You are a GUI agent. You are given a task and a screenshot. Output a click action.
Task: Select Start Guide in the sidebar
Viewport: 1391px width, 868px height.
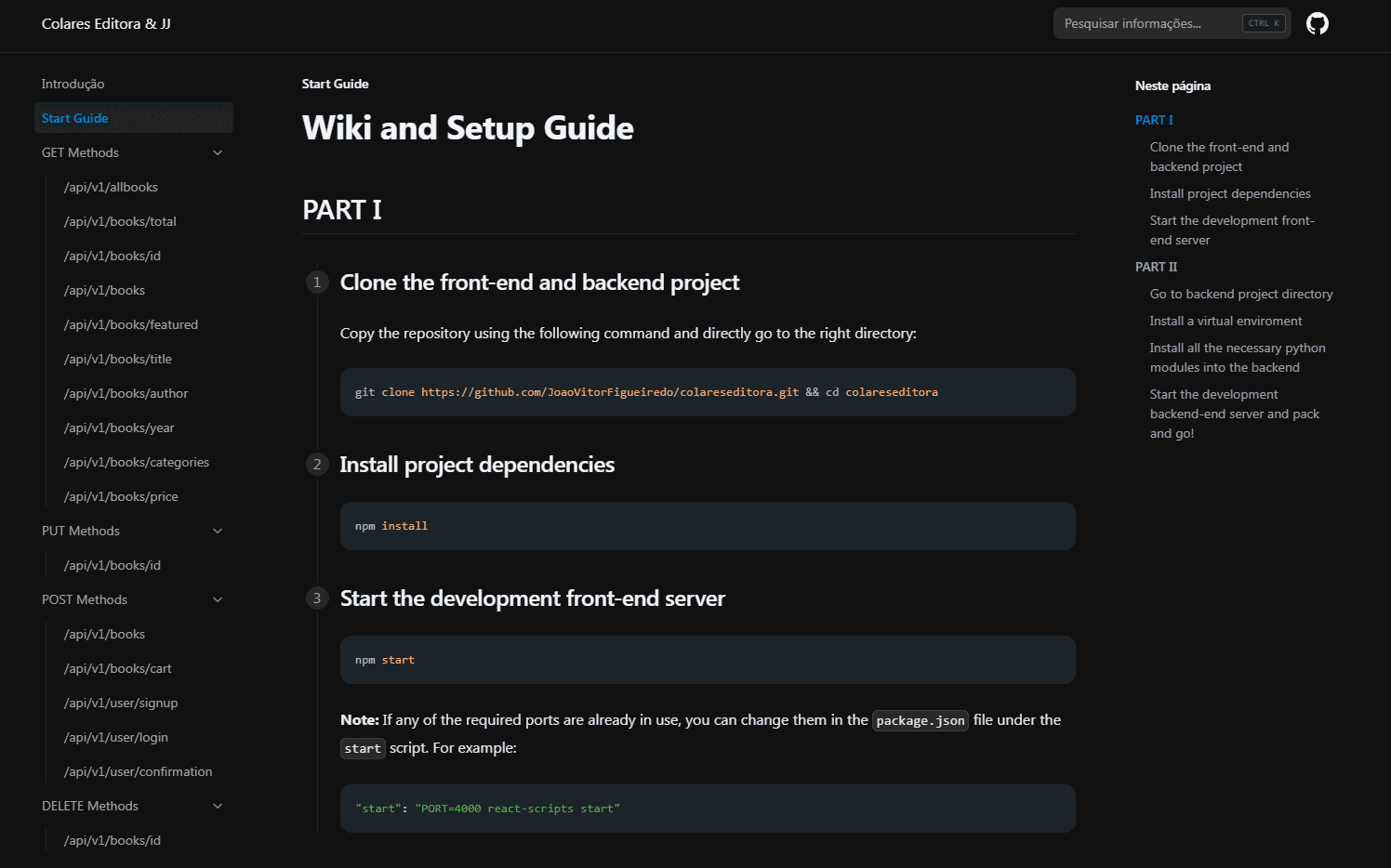coord(74,118)
